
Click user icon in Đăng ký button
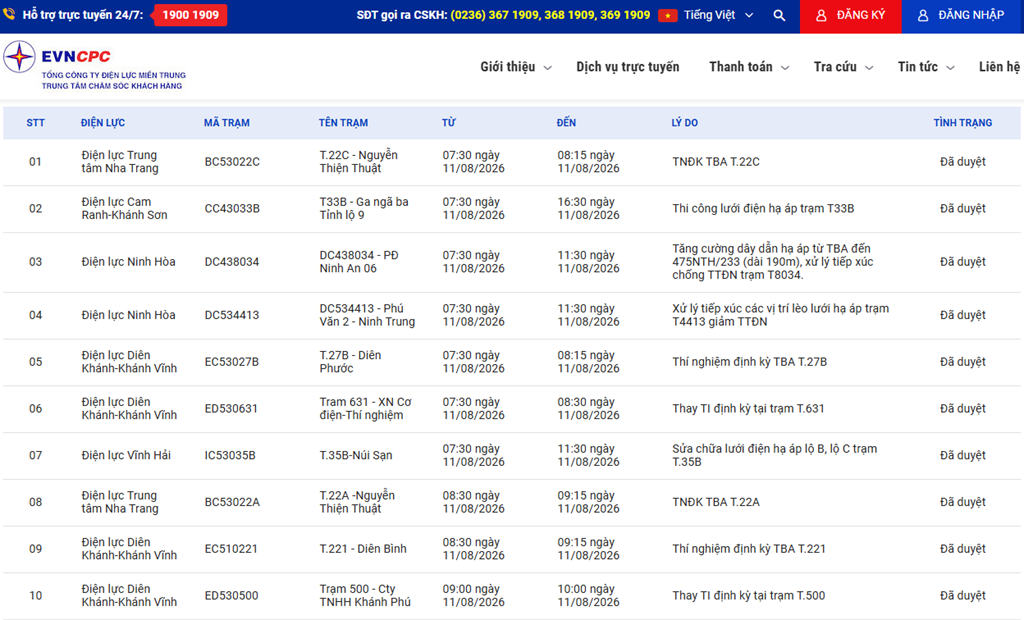click(822, 16)
